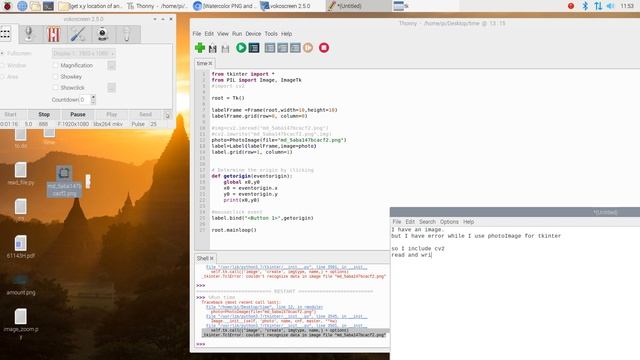Screen dimensions: 640x360
Task: Open text editor Search menu
Action: pyautogui.click(x=427, y=222)
